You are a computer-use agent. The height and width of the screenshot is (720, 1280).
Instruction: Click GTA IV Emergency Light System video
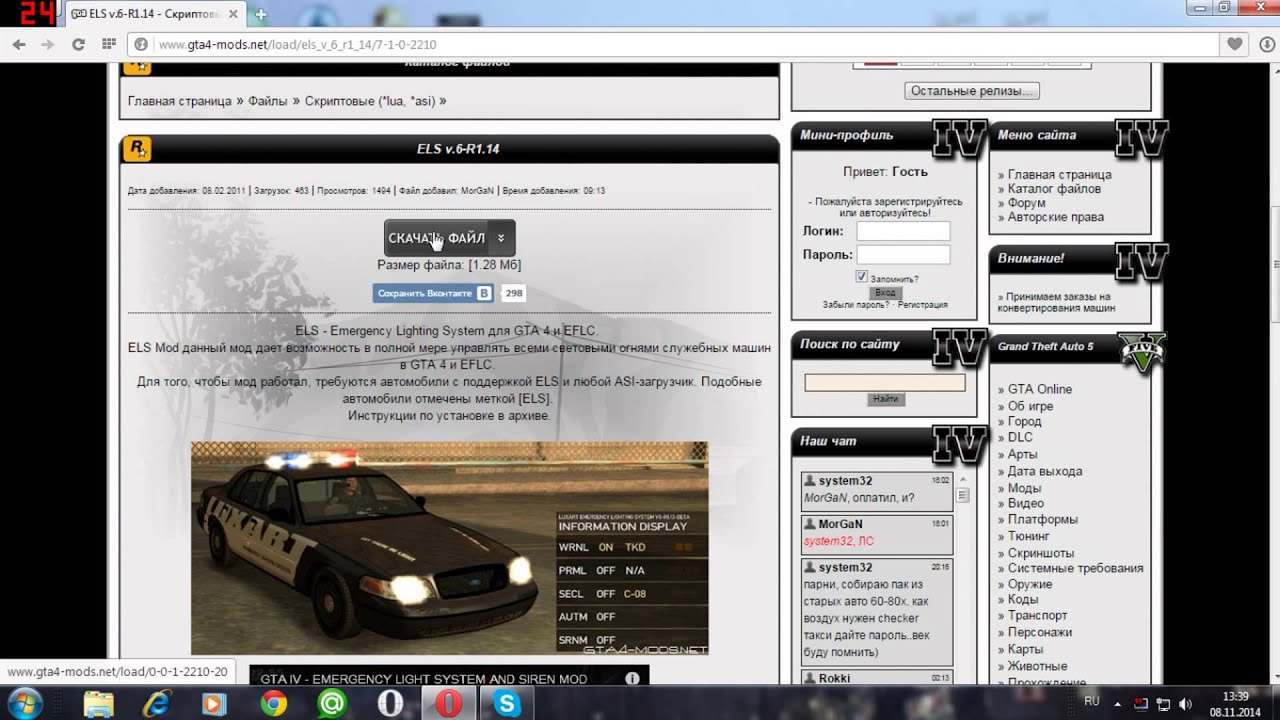[x=449, y=676]
